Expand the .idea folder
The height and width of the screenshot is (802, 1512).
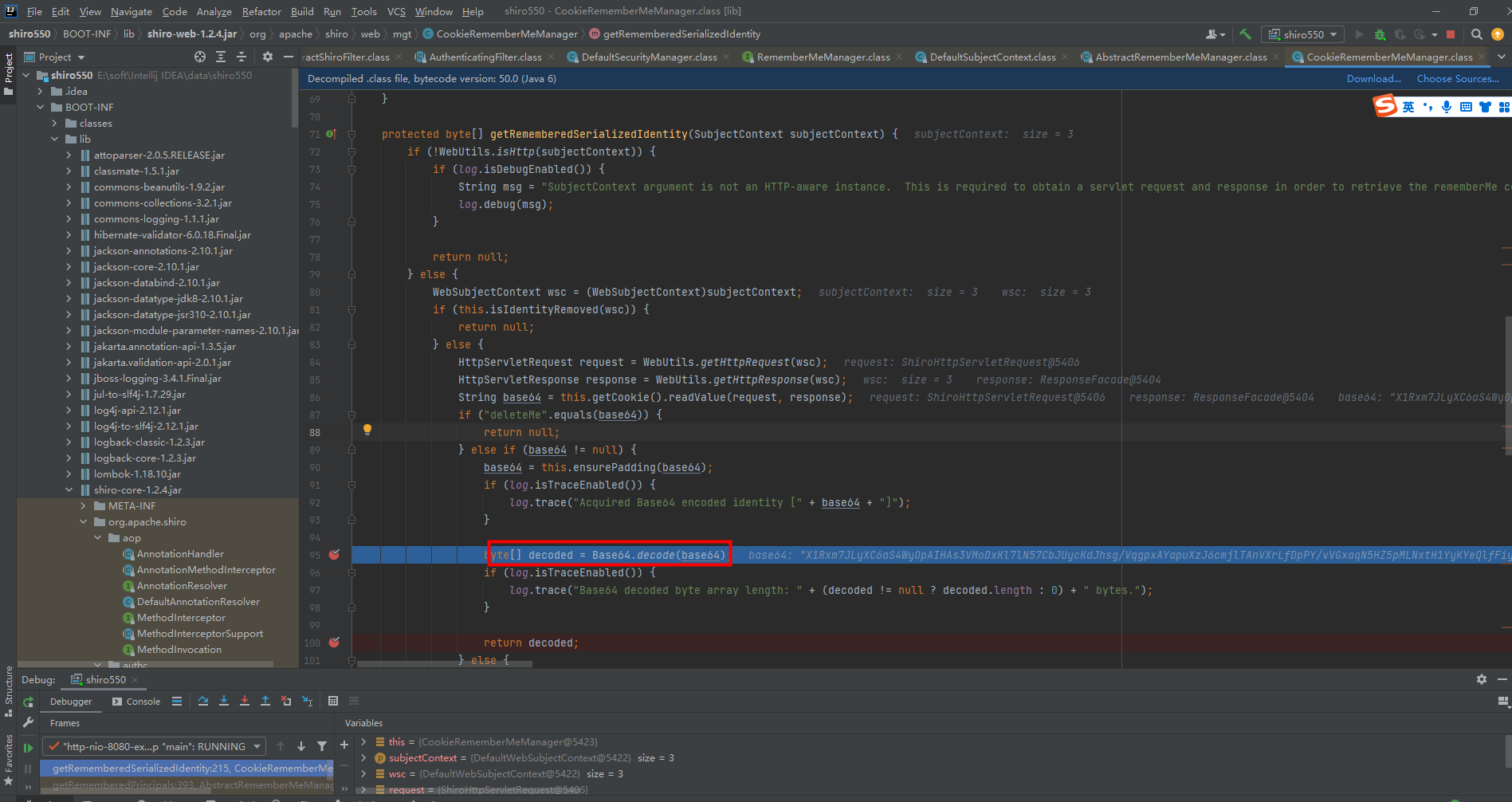[40, 92]
